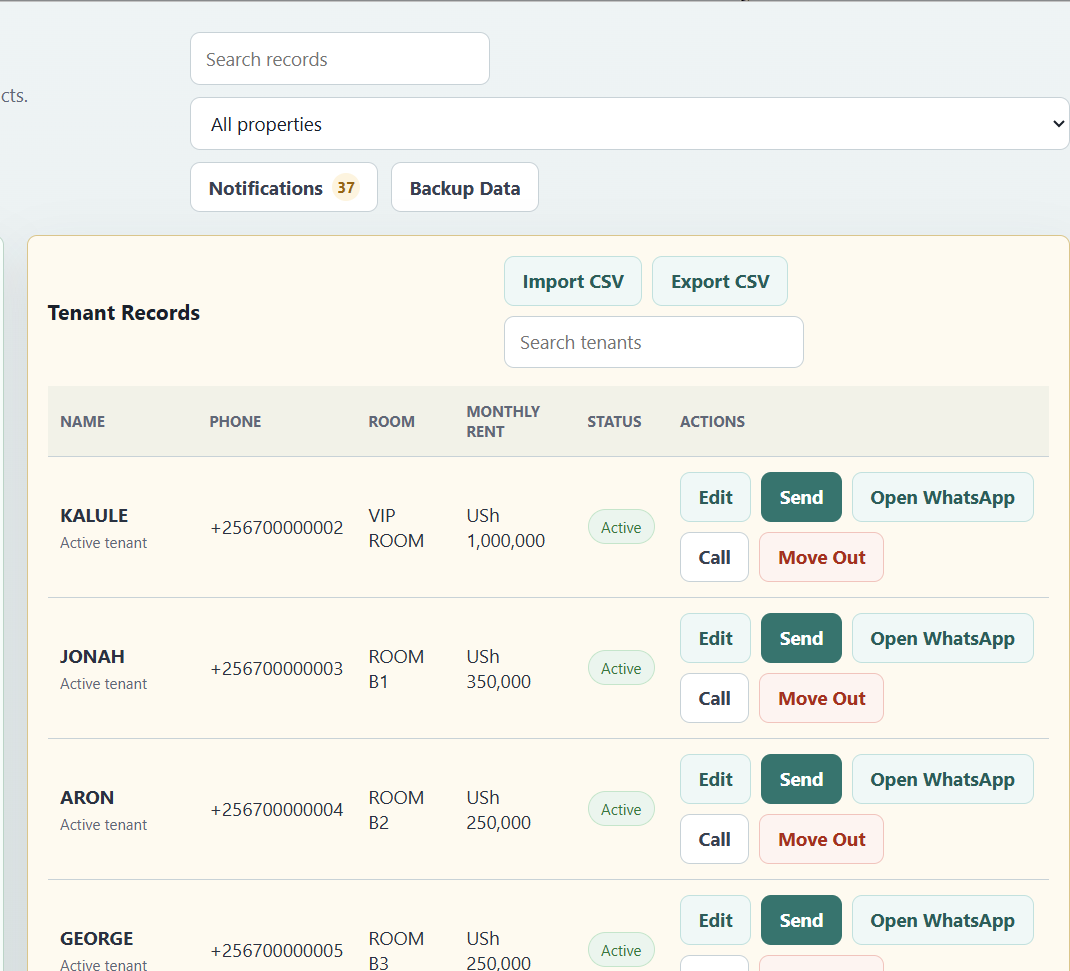
Task: Open WhatsApp for ARON
Action: [942, 779]
